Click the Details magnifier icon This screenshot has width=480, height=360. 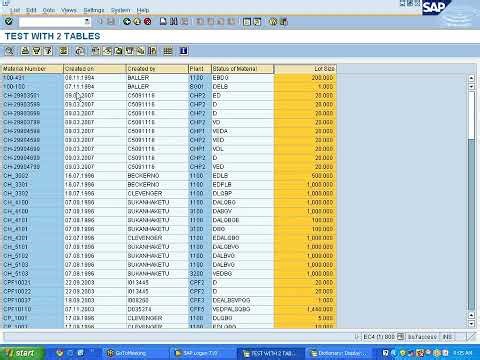tap(9, 51)
